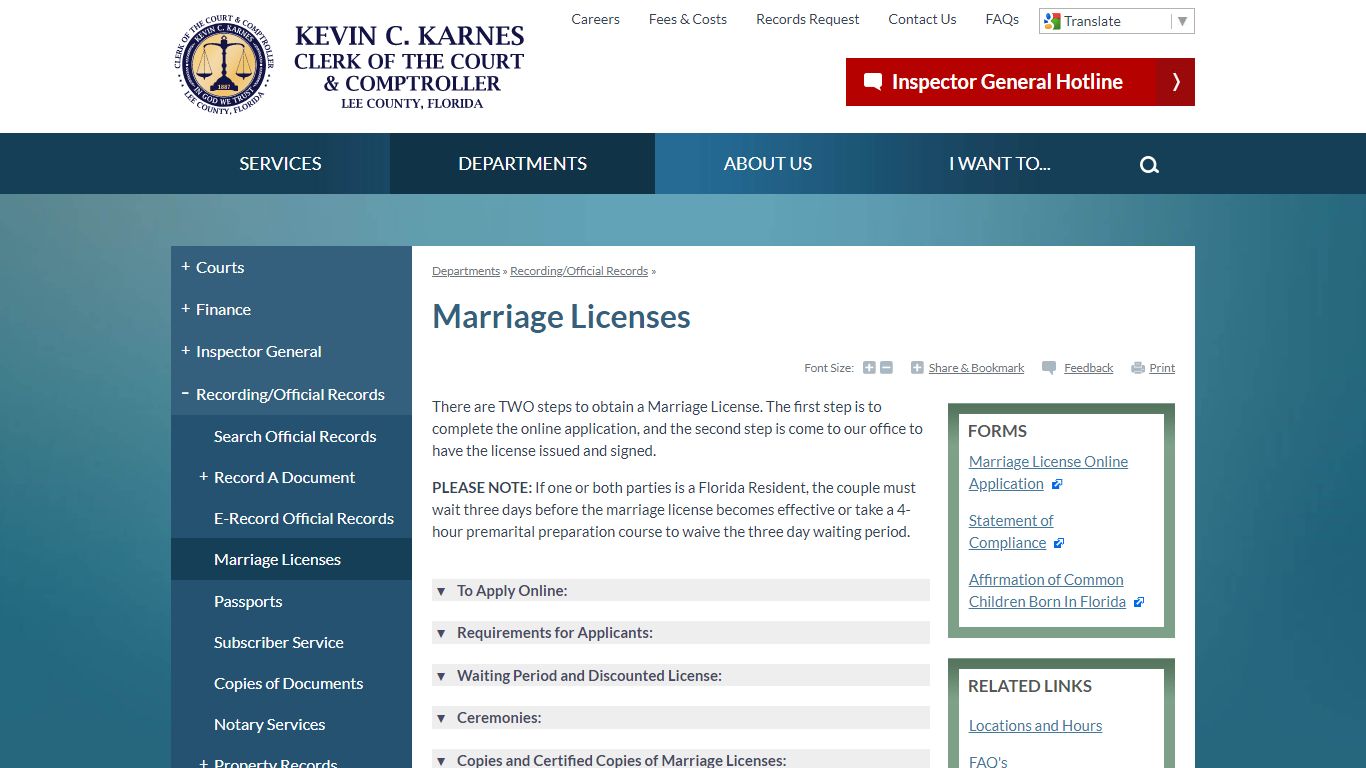Click the Share & Bookmark plus icon
1366x768 pixels.
917,368
